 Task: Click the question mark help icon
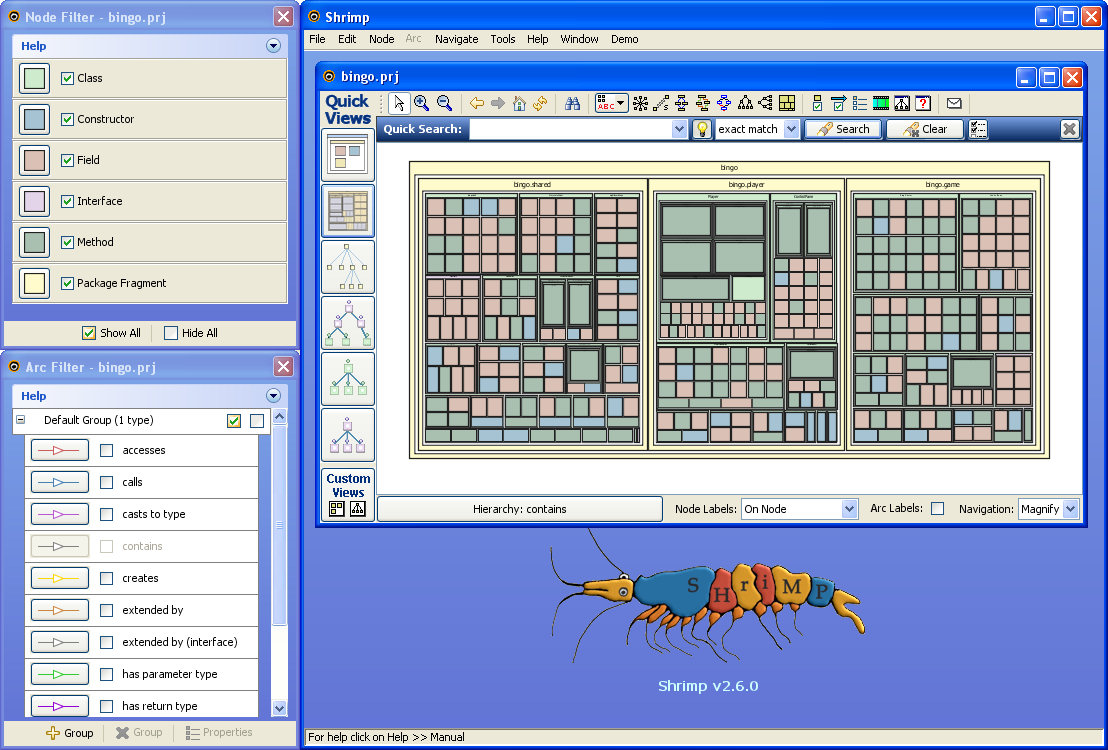923,103
